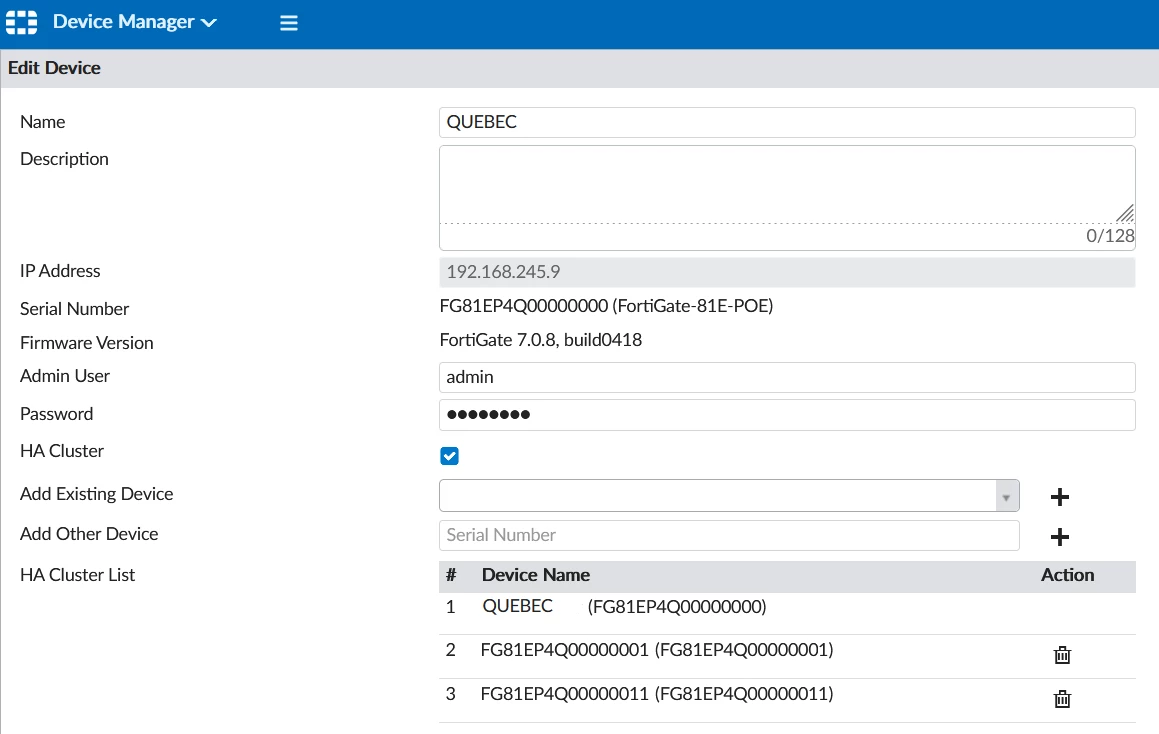Grab the Description textarea resize handle
Image resolution: width=1159 pixels, height=734 pixels.
(1126, 214)
